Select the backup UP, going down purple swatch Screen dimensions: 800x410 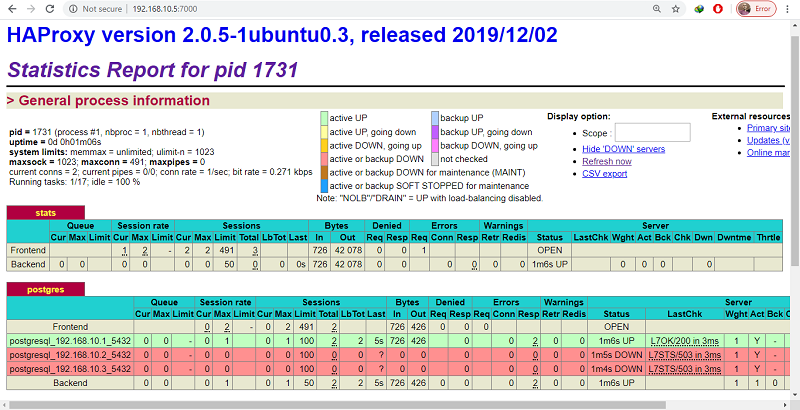pos(435,132)
